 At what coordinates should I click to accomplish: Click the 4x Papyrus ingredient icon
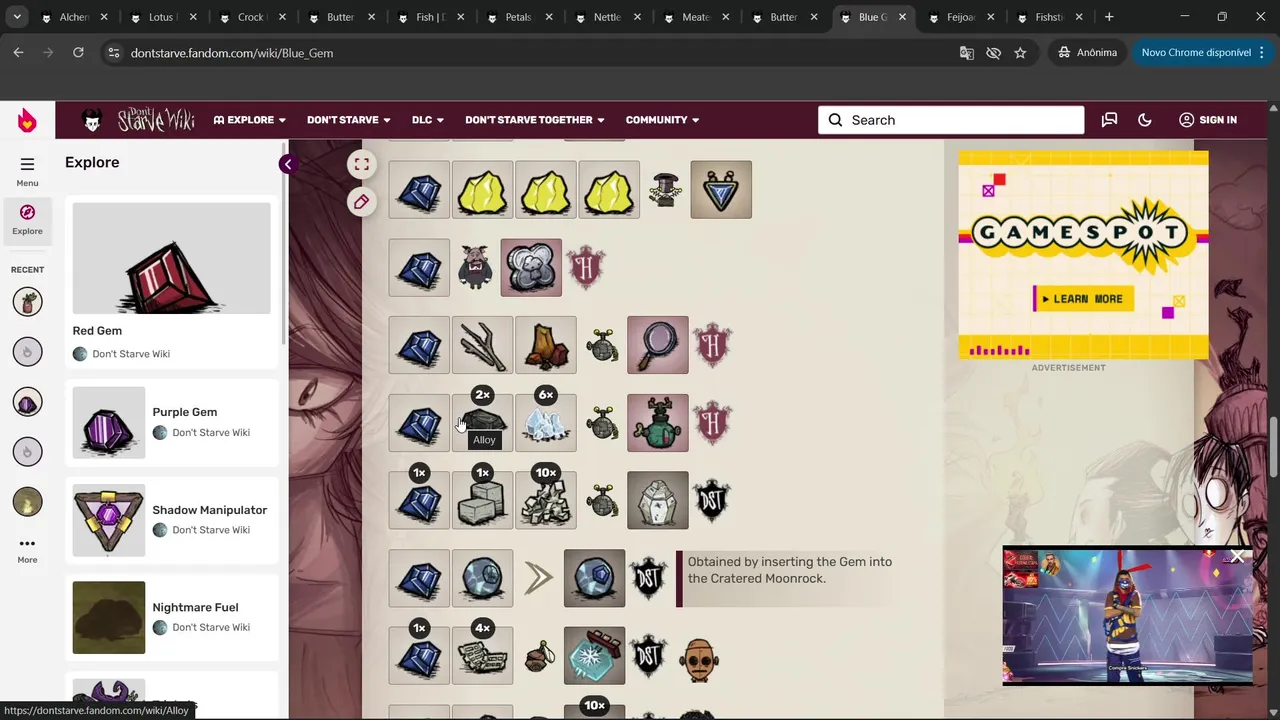point(483,656)
